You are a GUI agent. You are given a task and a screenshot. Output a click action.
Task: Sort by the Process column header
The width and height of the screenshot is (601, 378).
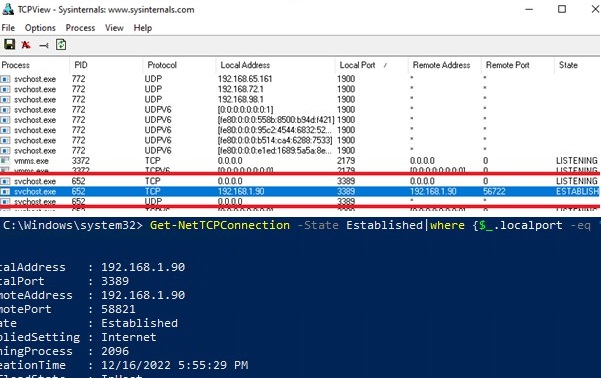(x=34, y=65)
